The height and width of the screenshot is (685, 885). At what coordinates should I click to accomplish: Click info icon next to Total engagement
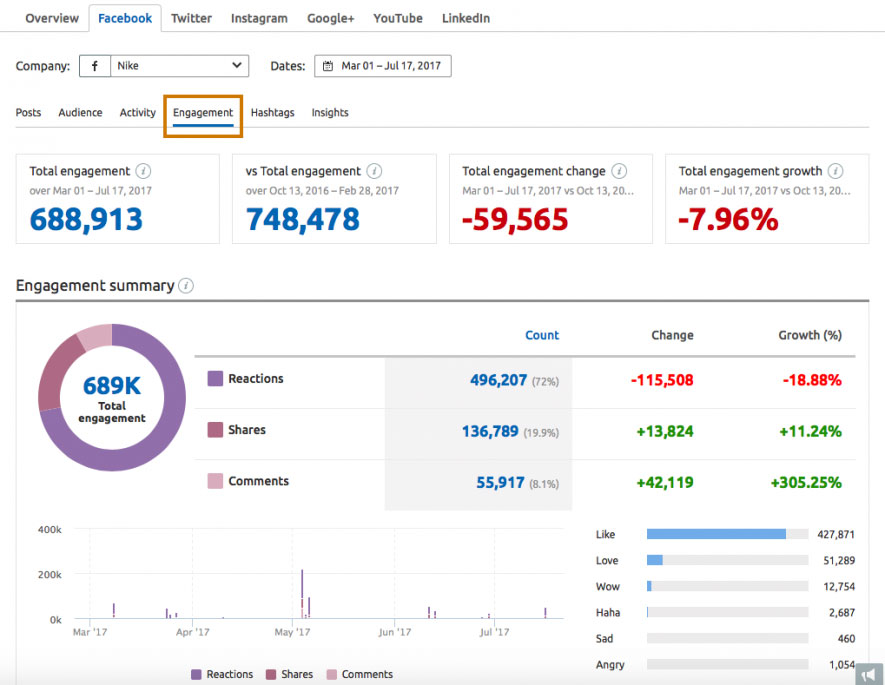click(x=143, y=171)
